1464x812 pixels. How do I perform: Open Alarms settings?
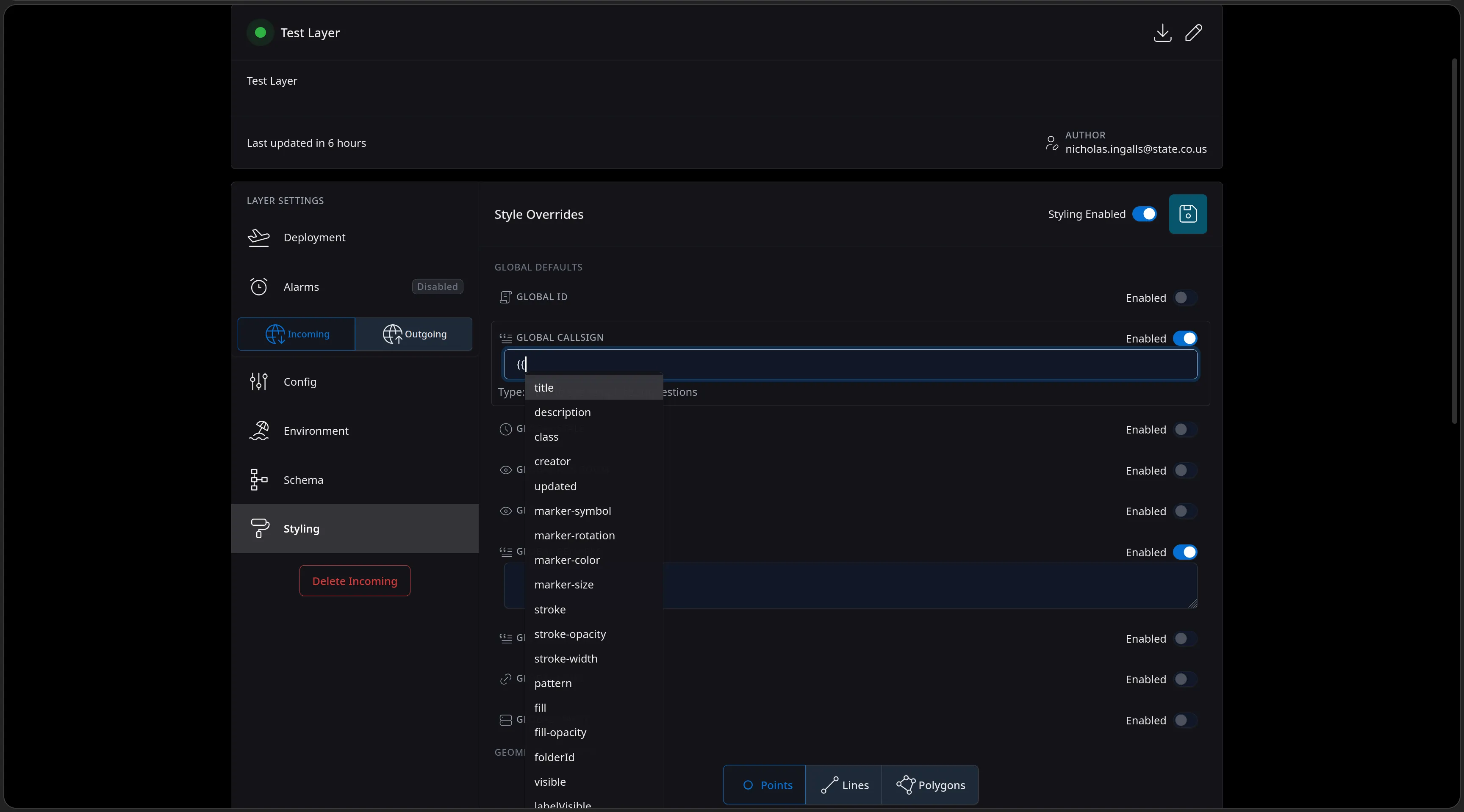pos(355,287)
